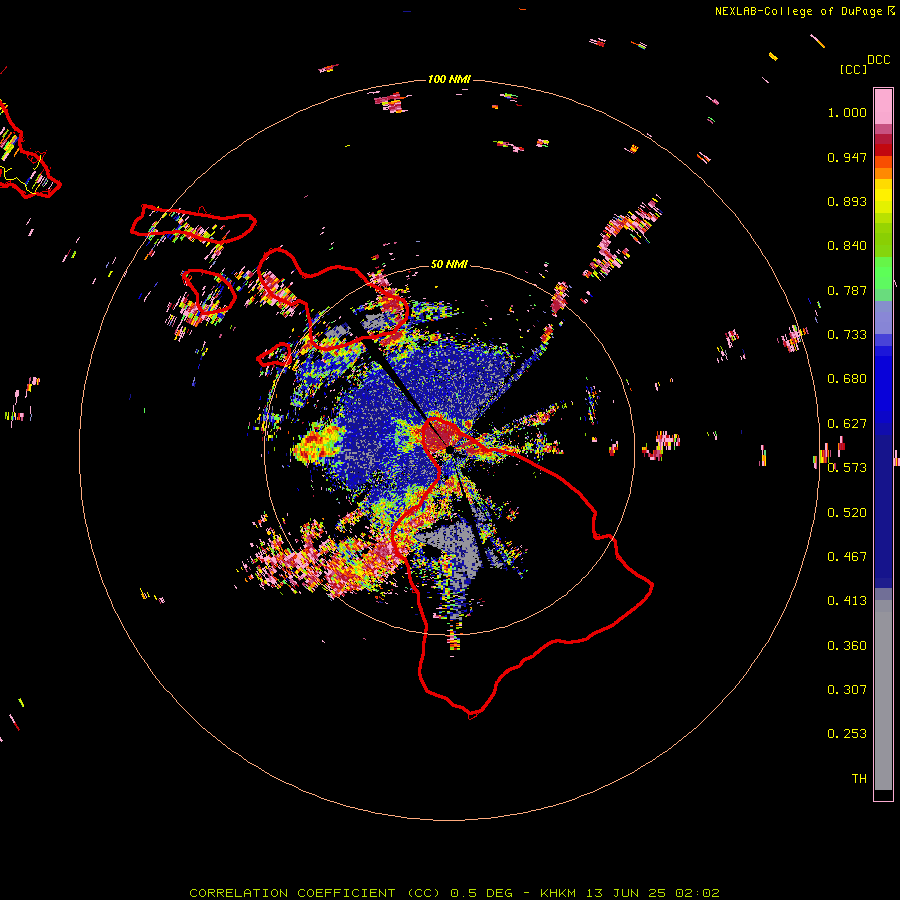Click the 0.787 scale value
The width and height of the screenshot is (900, 900).
(847, 290)
